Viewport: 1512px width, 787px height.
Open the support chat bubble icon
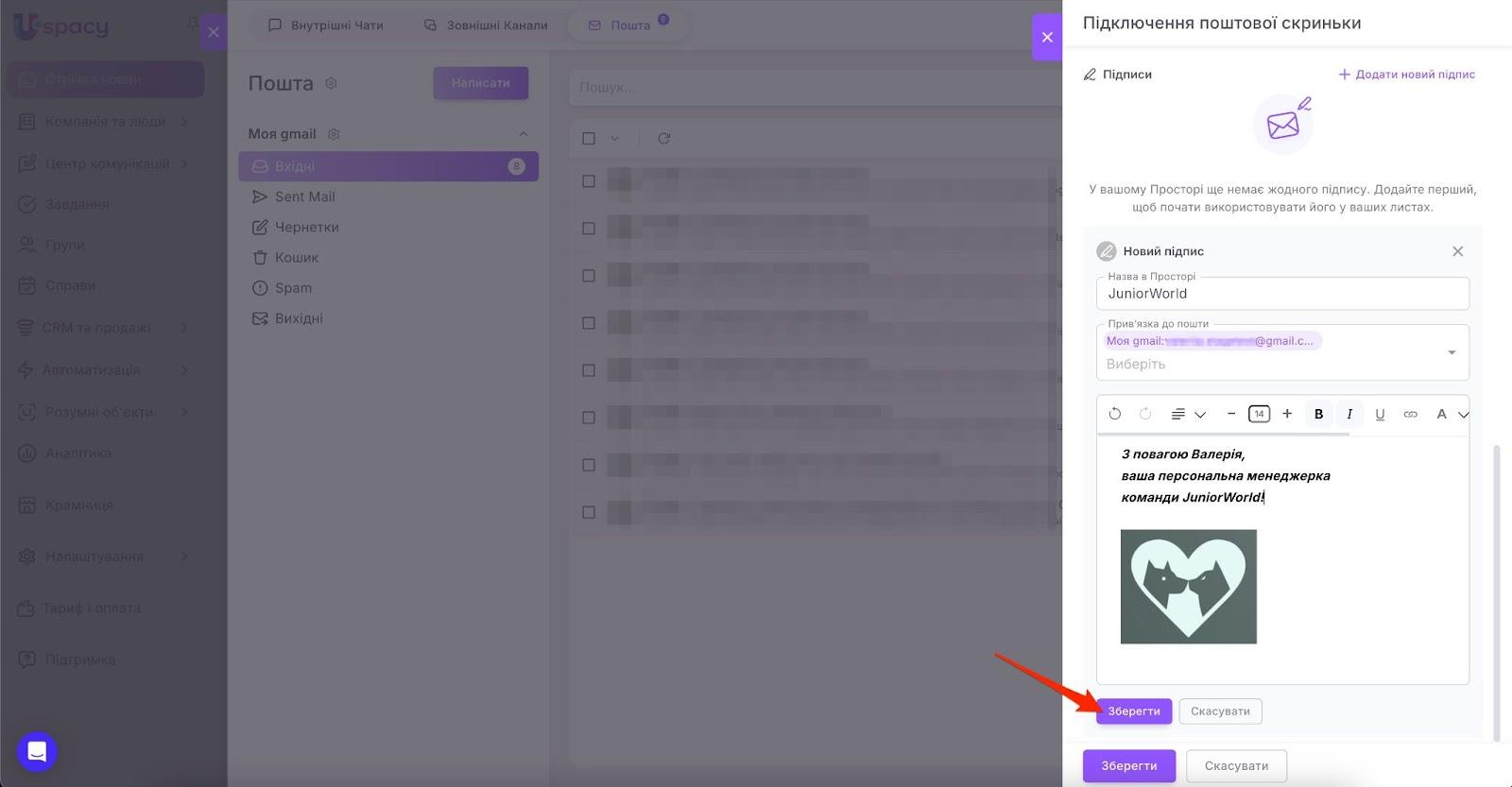37,752
